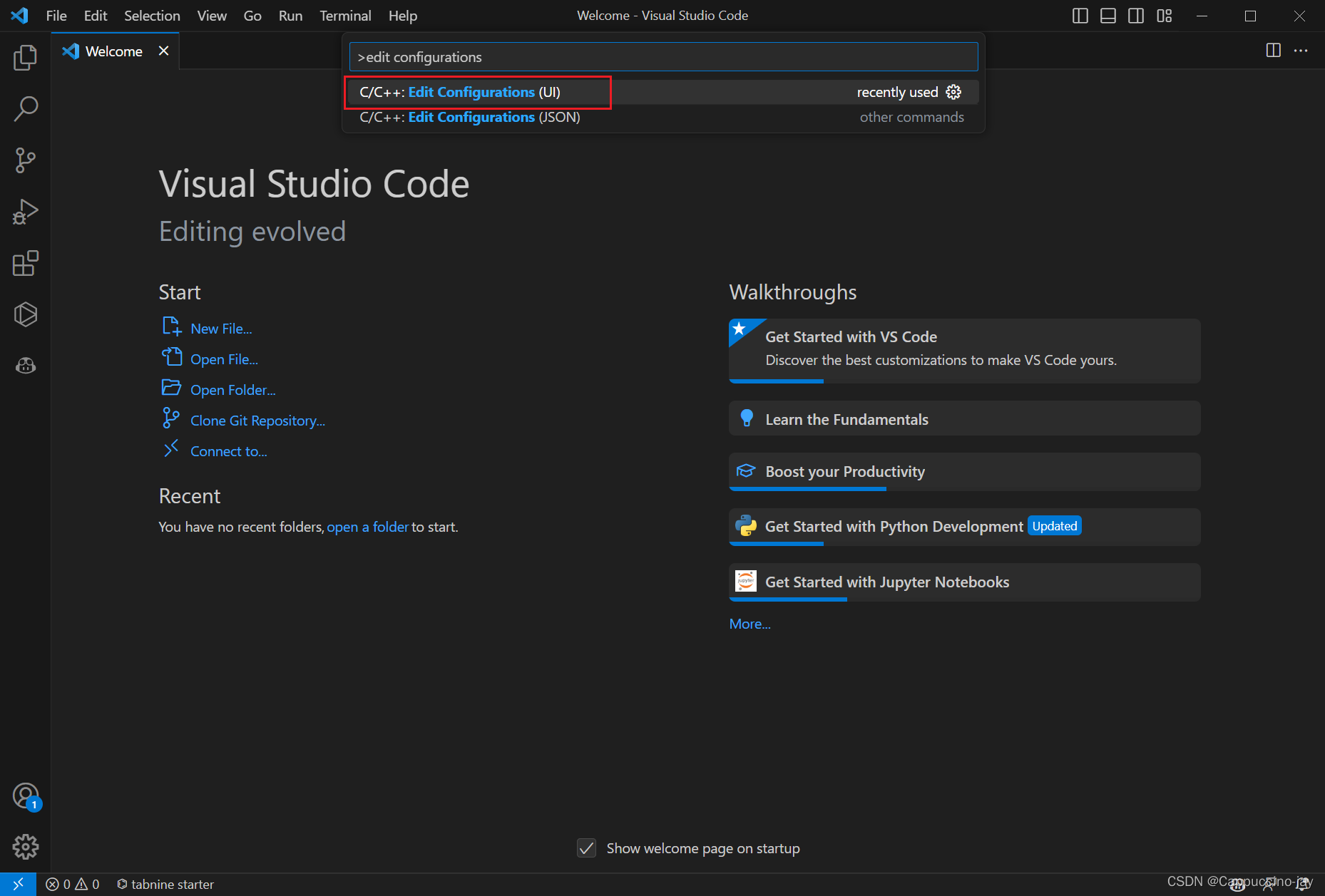This screenshot has height=896, width=1325.
Task: Split the editor right
Action: [1273, 50]
